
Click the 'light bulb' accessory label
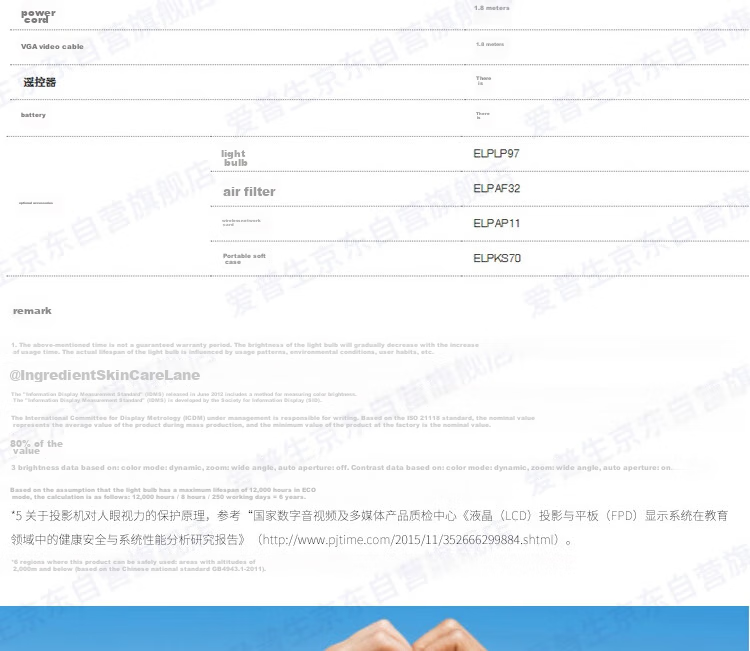point(234,158)
